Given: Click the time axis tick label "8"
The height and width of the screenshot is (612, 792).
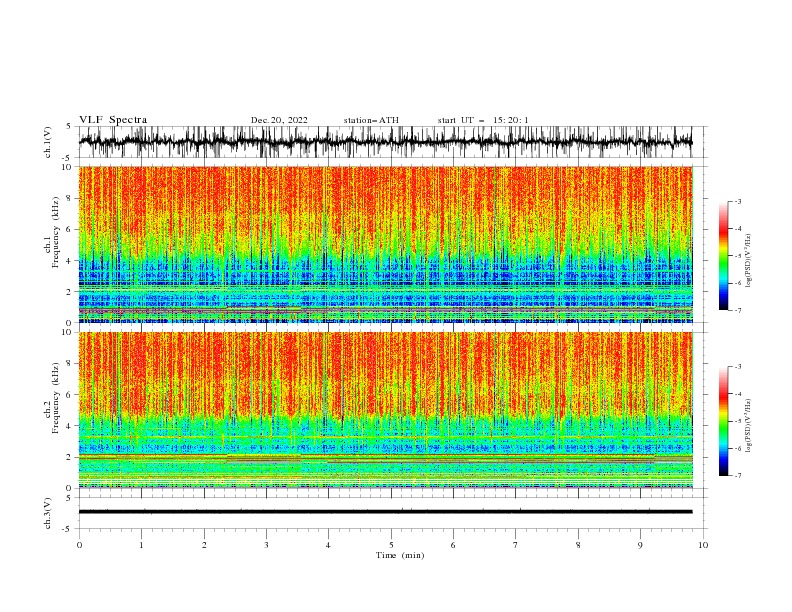Looking at the screenshot, I should click(x=578, y=545).
